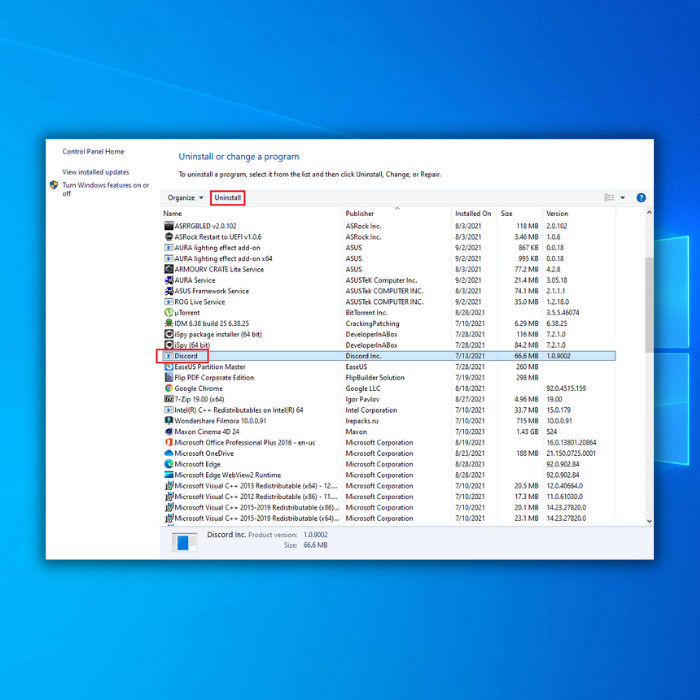Image resolution: width=700 pixels, height=700 pixels.
Task: Select Visual C++ 2012 Redistributable (x86) row
Action: tap(388, 496)
